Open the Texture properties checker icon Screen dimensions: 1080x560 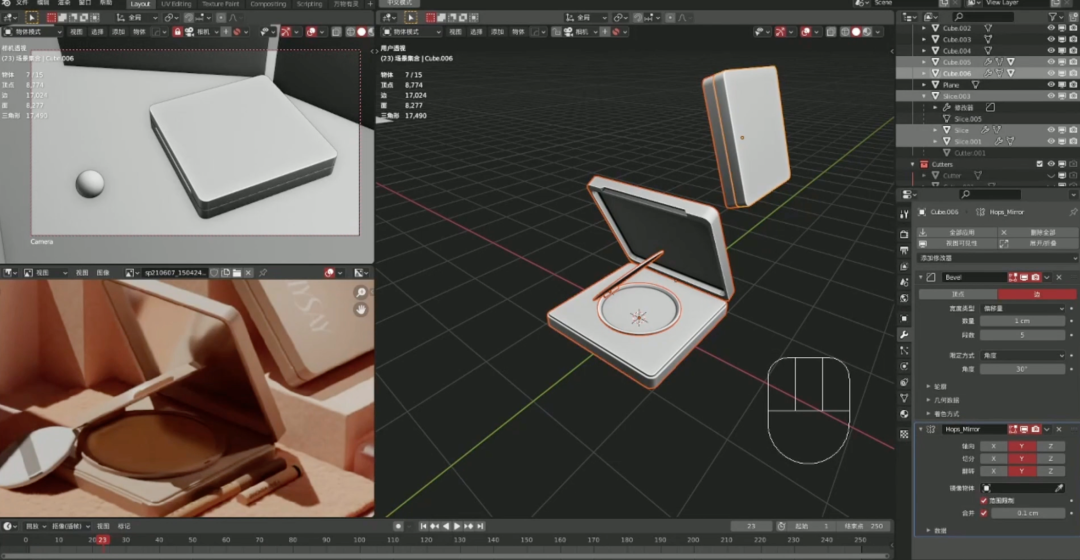tap(904, 434)
